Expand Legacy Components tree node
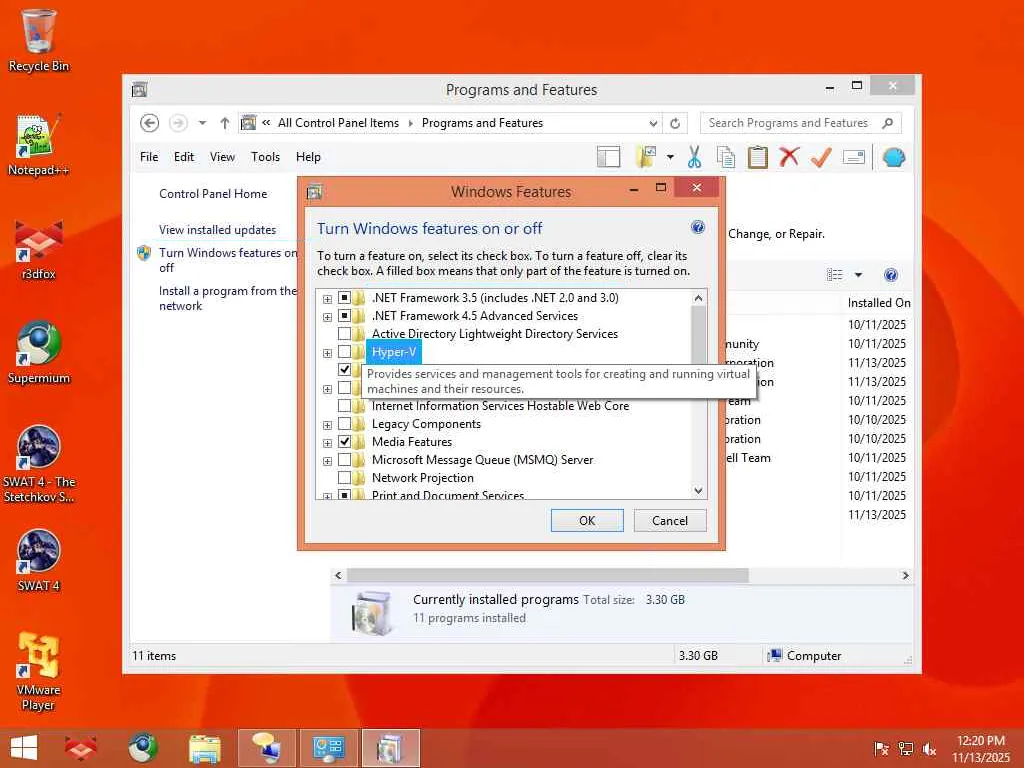Screen dimensions: 1024x768 pos(327,425)
